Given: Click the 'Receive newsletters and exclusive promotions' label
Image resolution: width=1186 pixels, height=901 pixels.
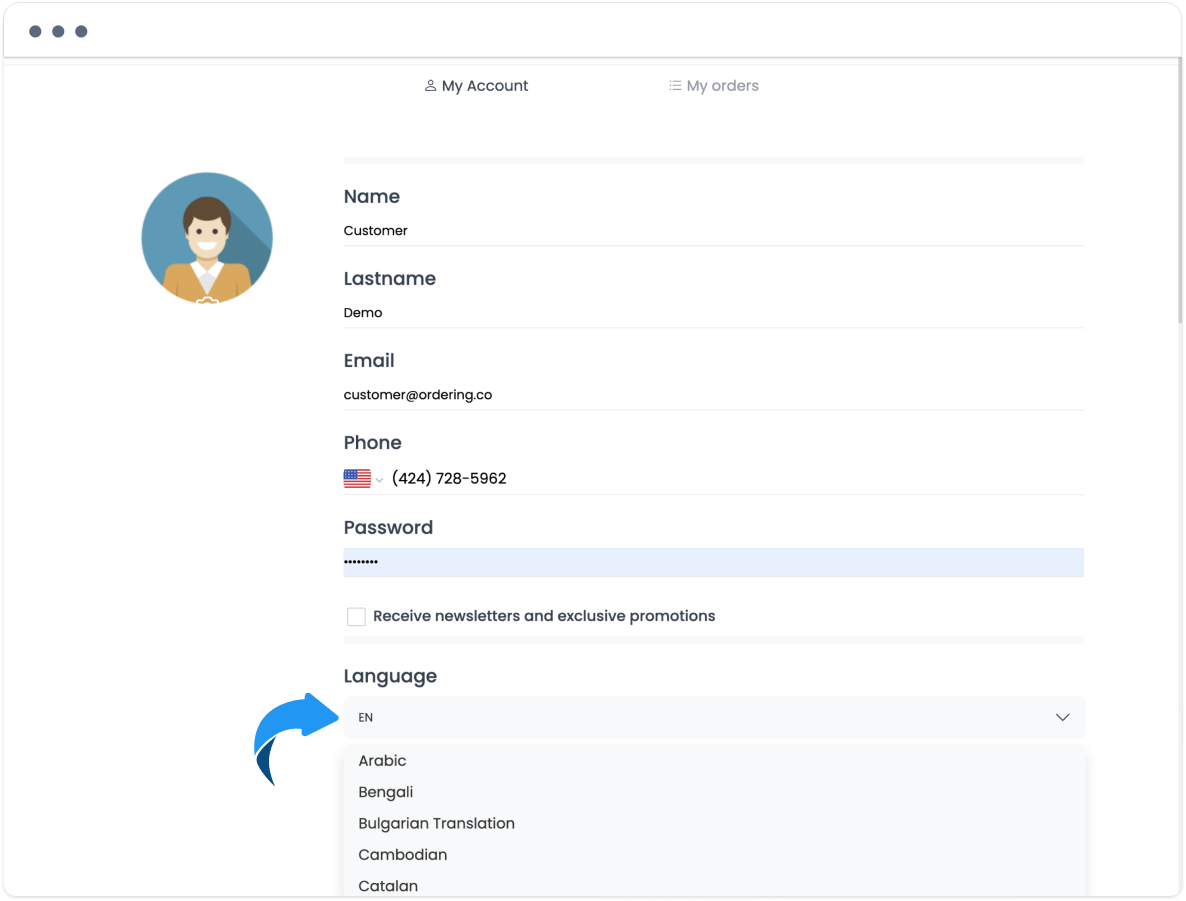Looking at the screenshot, I should click(x=544, y=617).
